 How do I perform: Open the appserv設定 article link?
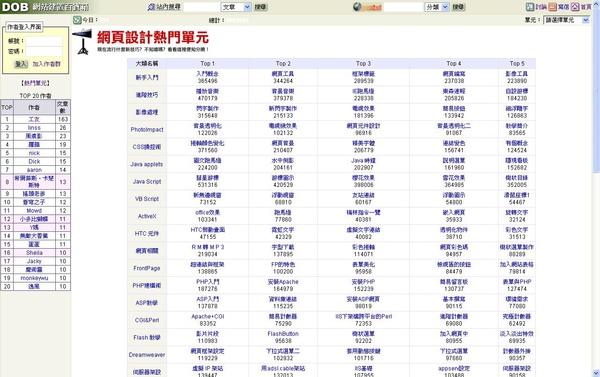[x=454, y=368]
